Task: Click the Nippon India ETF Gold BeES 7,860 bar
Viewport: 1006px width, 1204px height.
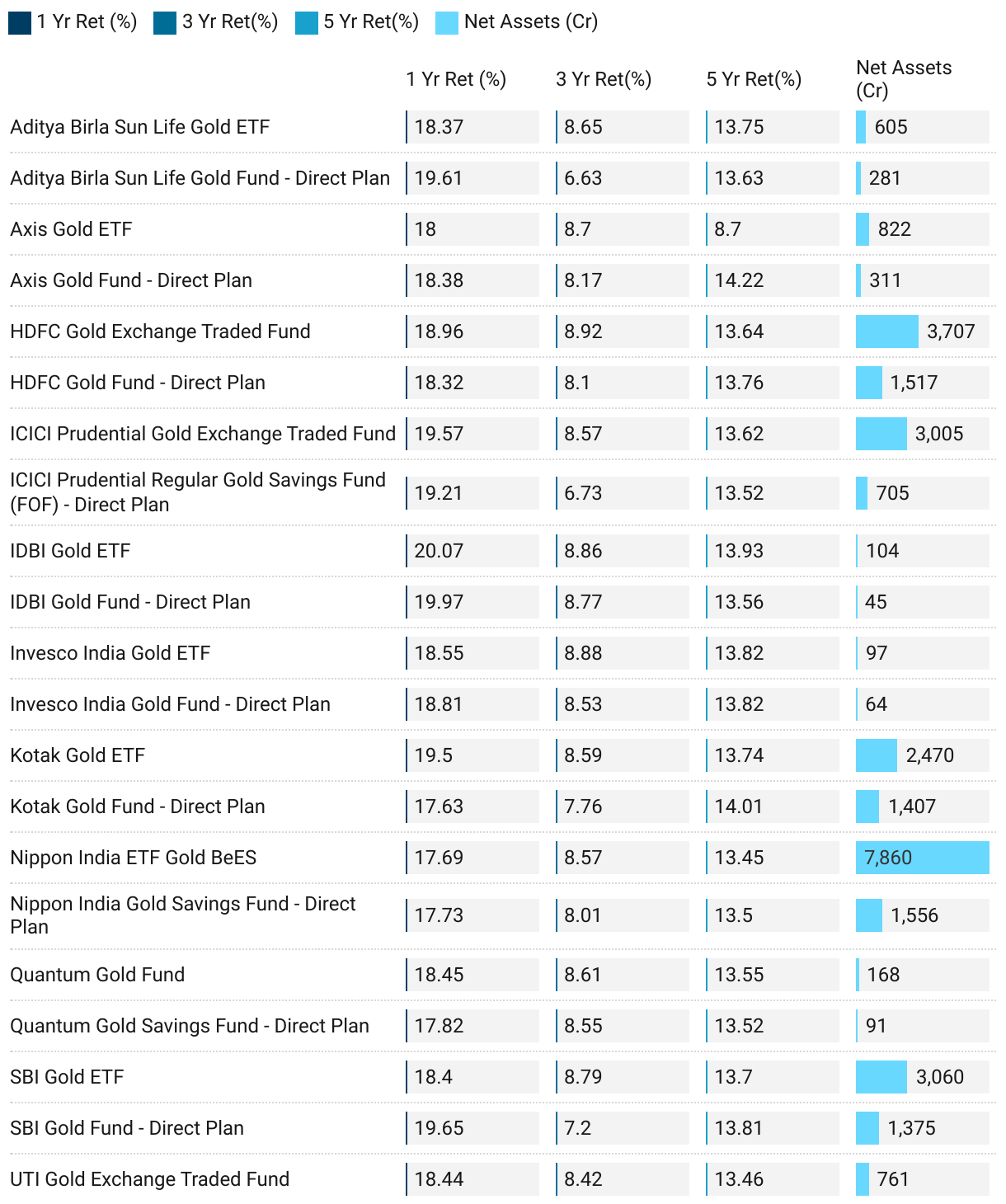Action: 923,858
